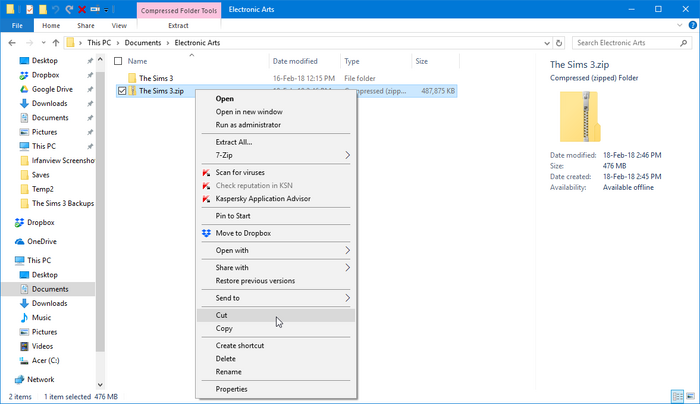Uncheck The Sims 3.zip checkbox
The height and width of the screenshot is (404, 700).
pyautogui.click(x=122, y=91)
